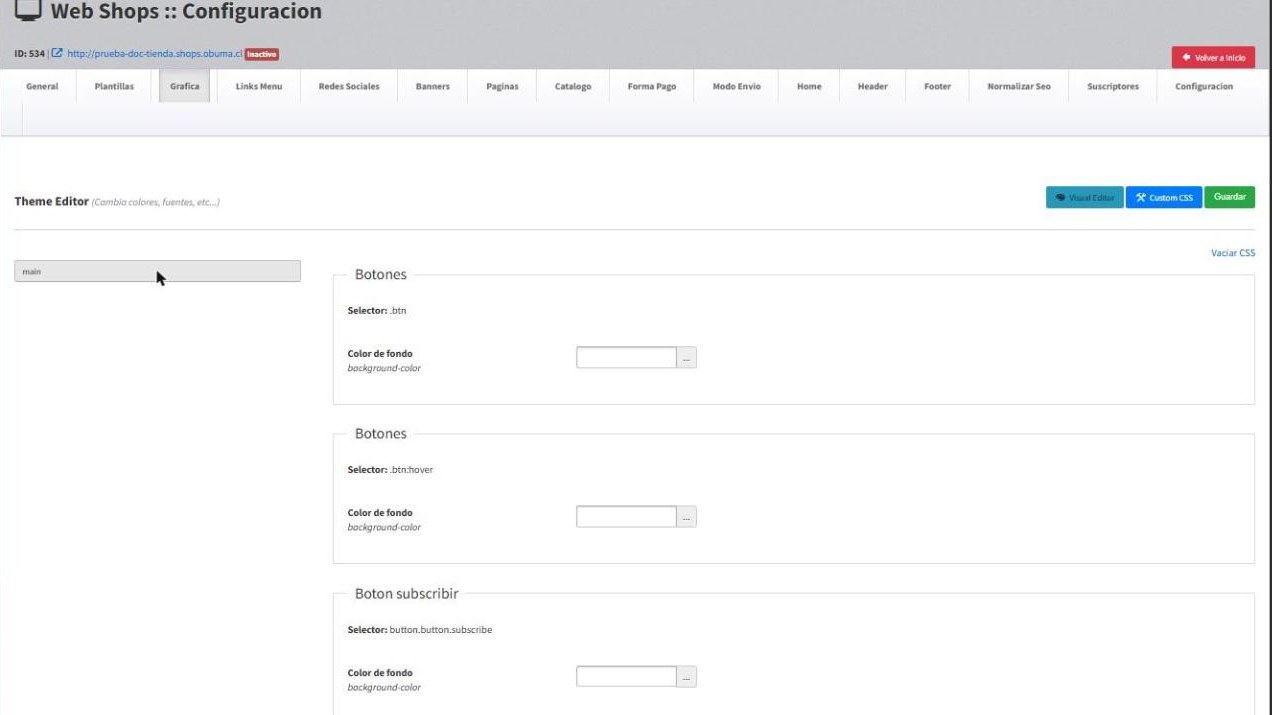Click the red Inactive status badge
Image resolution: width=1272 pixels, height=715 pixels.
point(262,54)
